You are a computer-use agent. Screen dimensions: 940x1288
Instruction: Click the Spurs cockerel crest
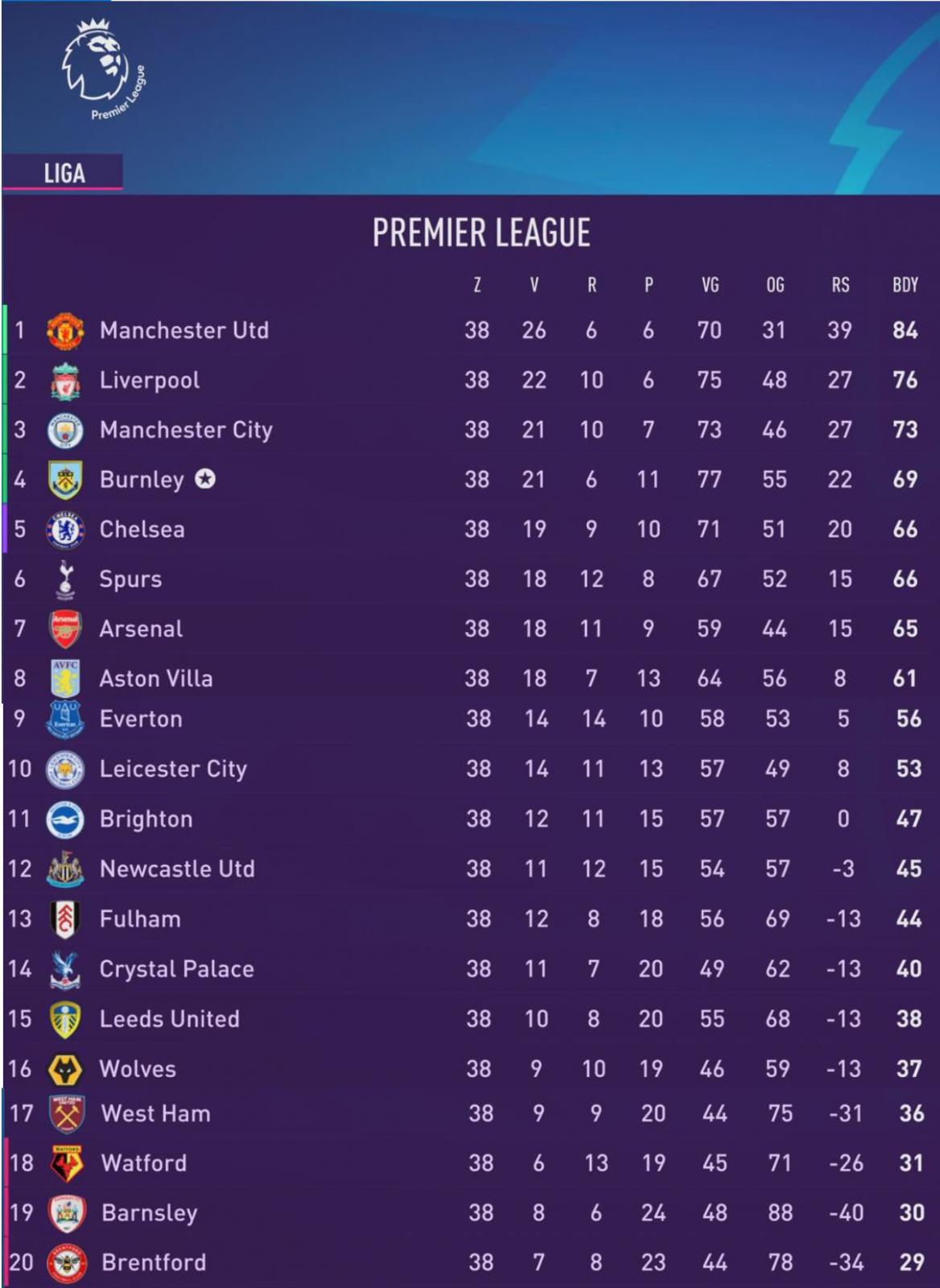[65, 580]
